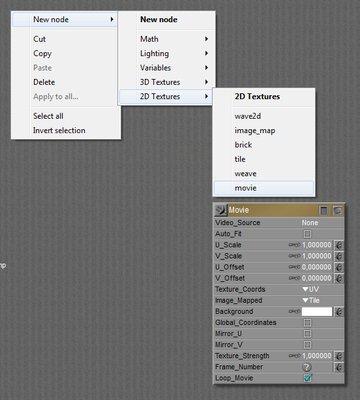Screen dimensions: 360x400
Task: Collapse the Movie node parameters panel icon
Action: tap(324, 210)
